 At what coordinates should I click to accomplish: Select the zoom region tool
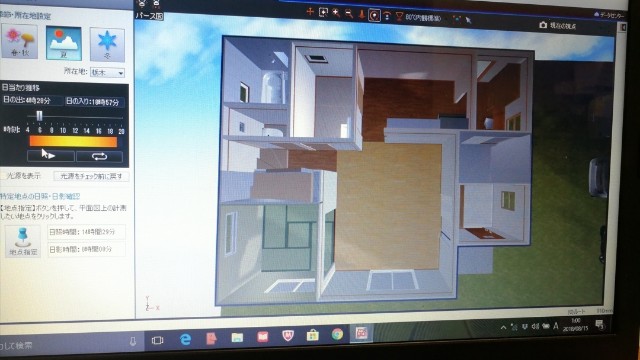[323, 13]
